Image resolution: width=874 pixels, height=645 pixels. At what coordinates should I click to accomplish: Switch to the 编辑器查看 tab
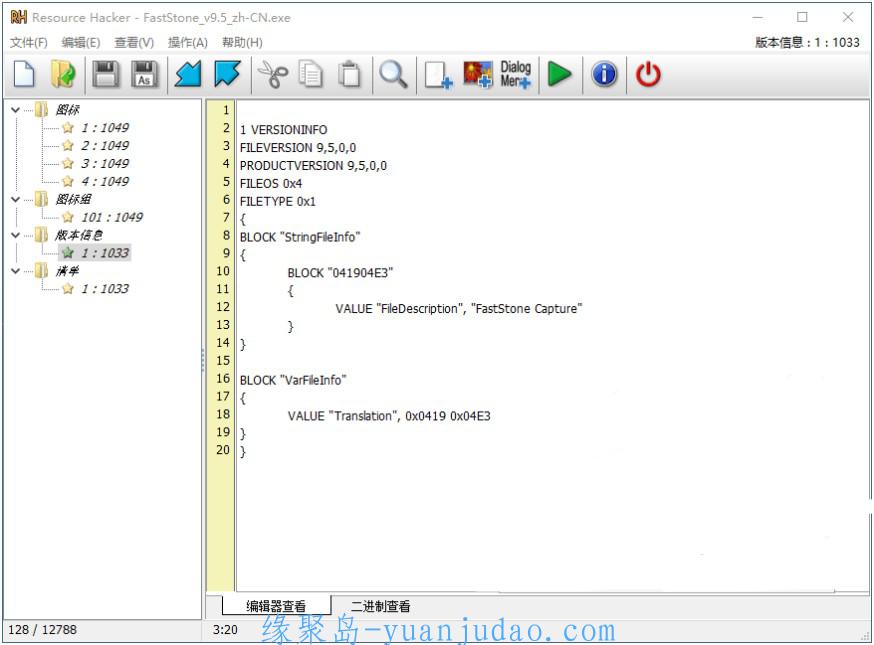[276, 606]
